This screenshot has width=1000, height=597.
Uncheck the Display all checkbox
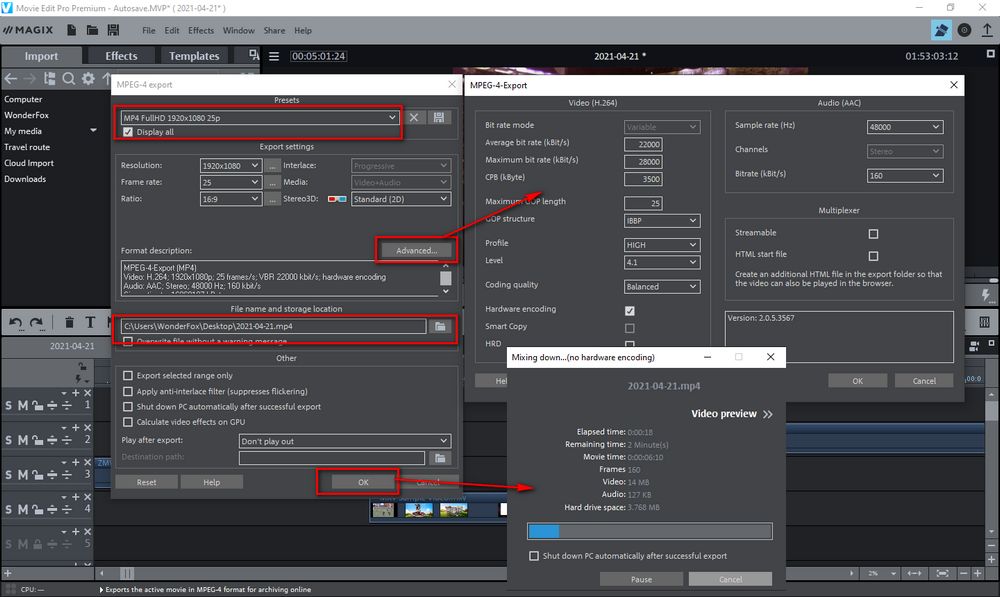128,132
